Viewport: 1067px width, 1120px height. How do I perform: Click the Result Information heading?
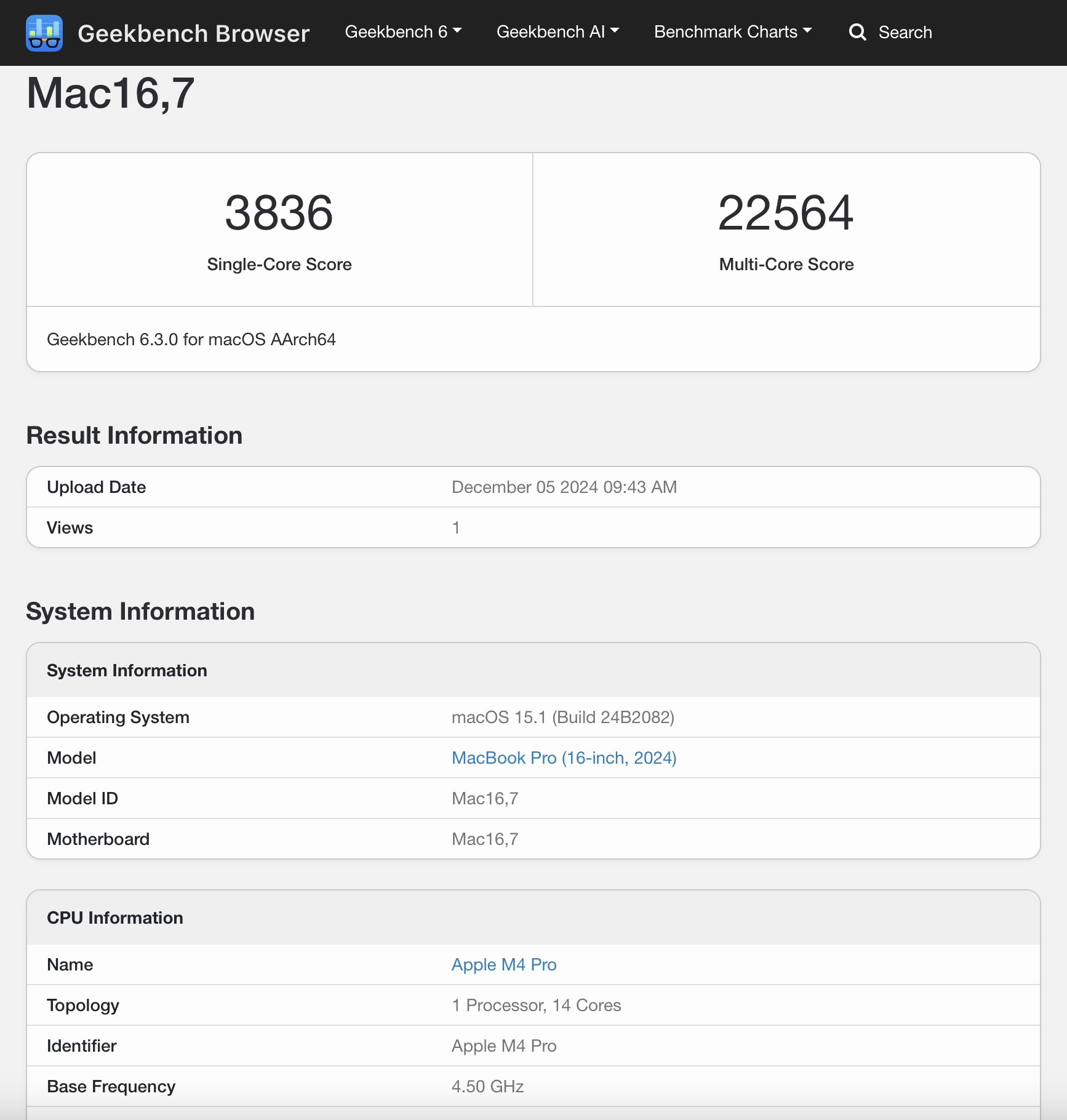click(x=134, y=436)
